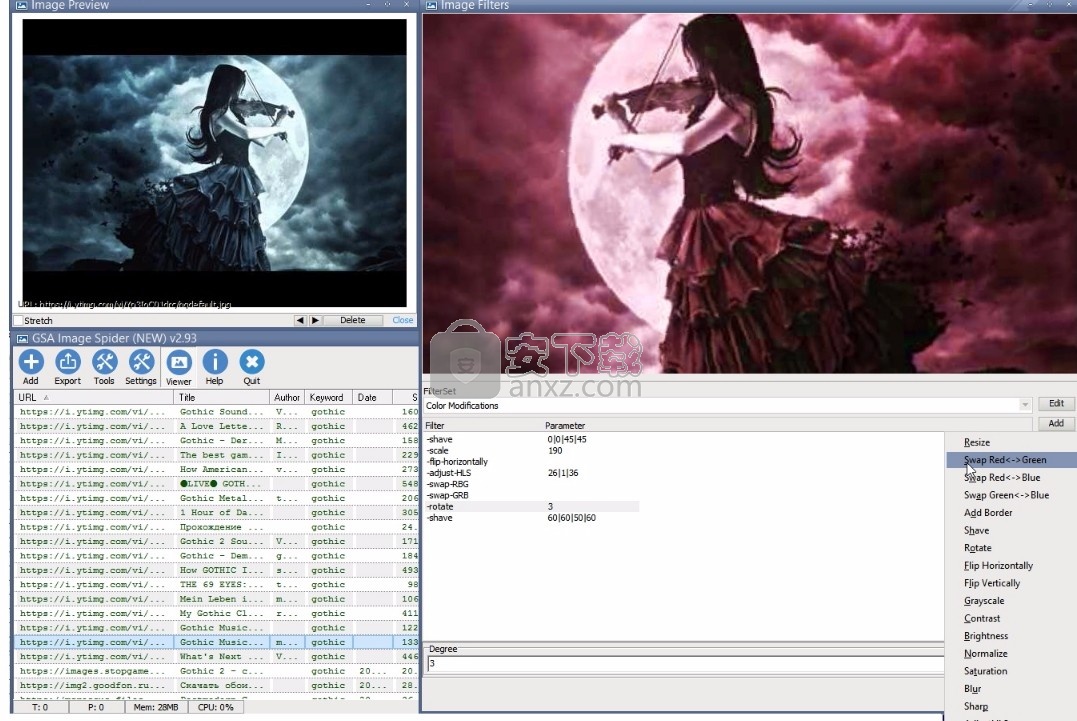Click the Add button in Image Filters
The image size is (1077, 721).
pos(1056,424)
